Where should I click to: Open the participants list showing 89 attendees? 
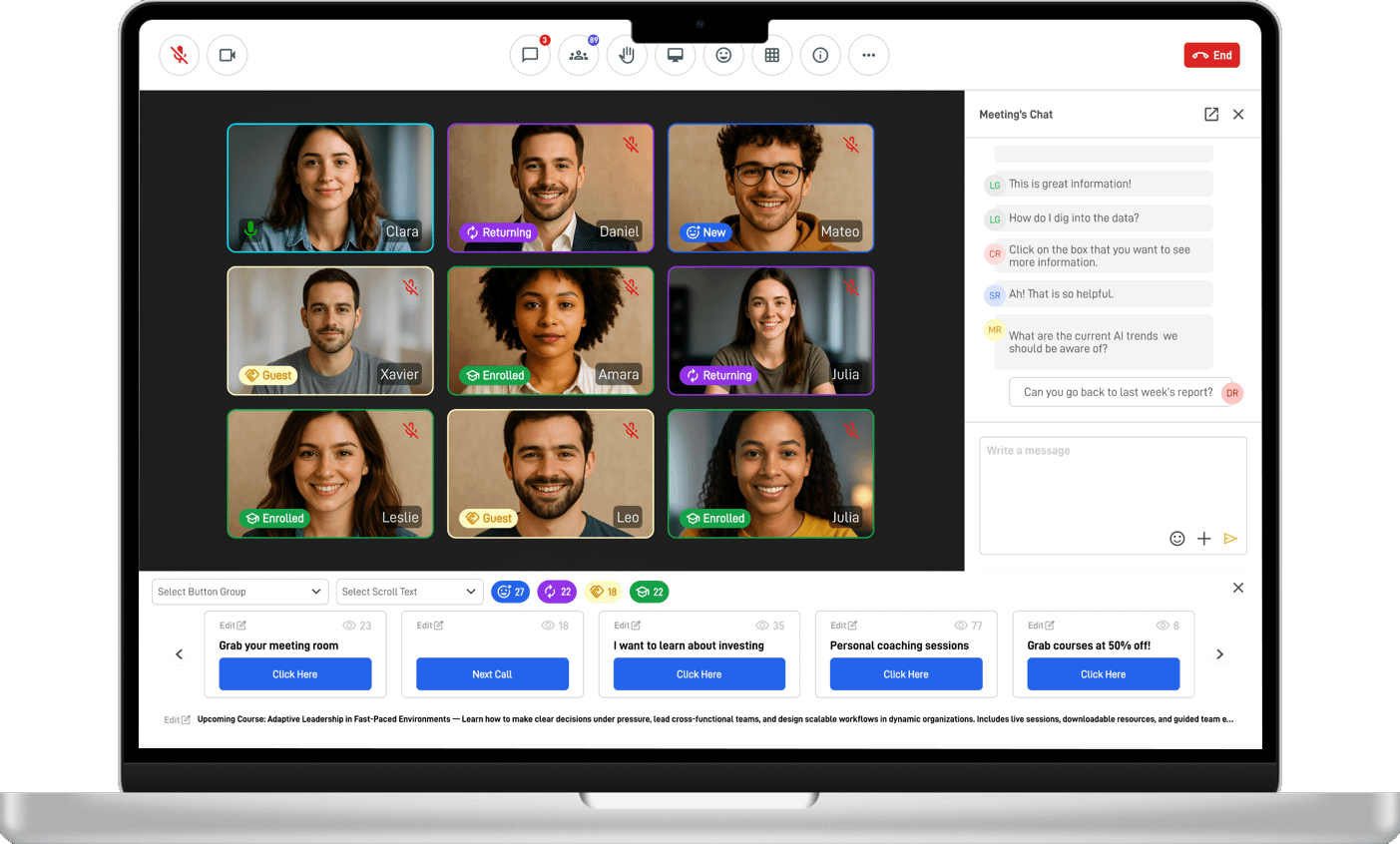[x=579, y=55]
